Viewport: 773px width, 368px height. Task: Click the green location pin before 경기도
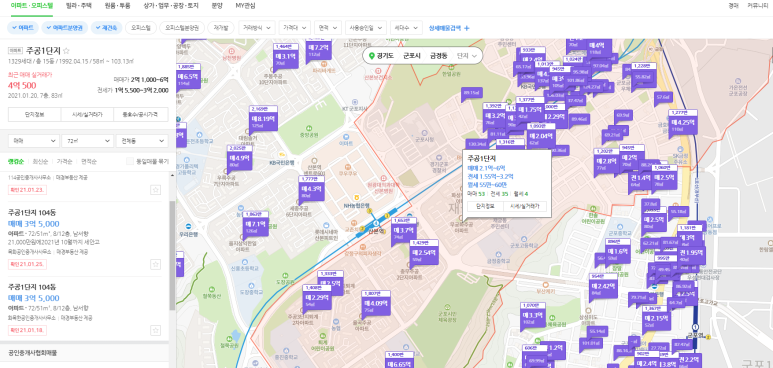[371, 56]
